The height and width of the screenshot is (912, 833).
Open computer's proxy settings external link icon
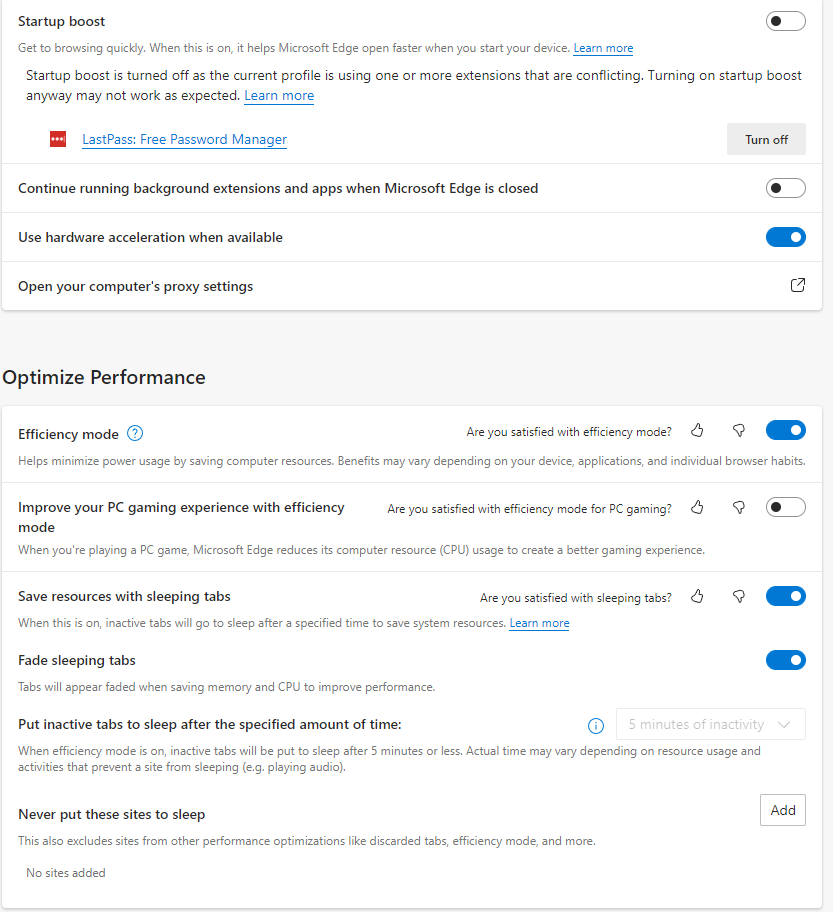(x=797, y=286)
